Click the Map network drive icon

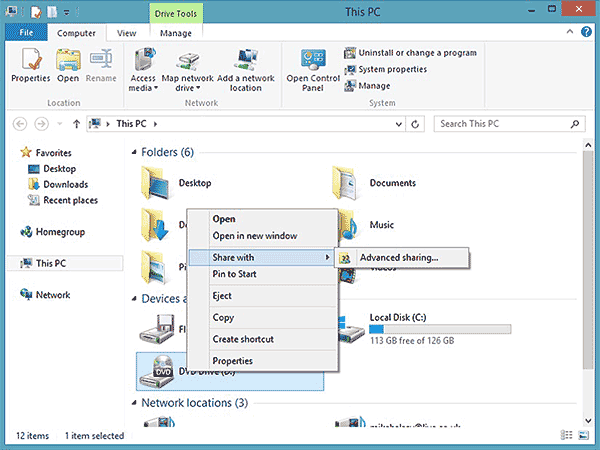tap(191, 70)
